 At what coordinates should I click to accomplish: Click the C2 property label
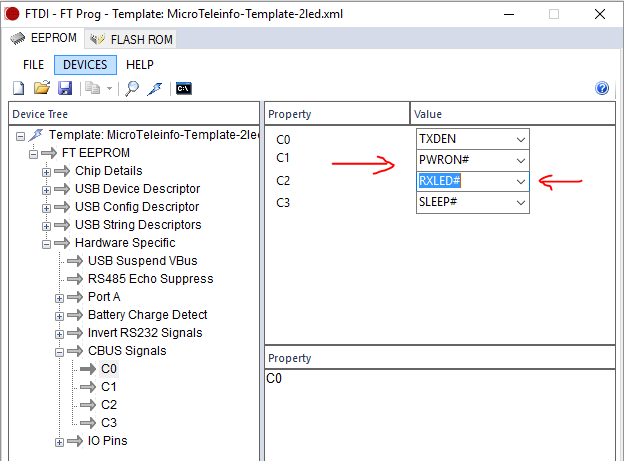point(283,181)
